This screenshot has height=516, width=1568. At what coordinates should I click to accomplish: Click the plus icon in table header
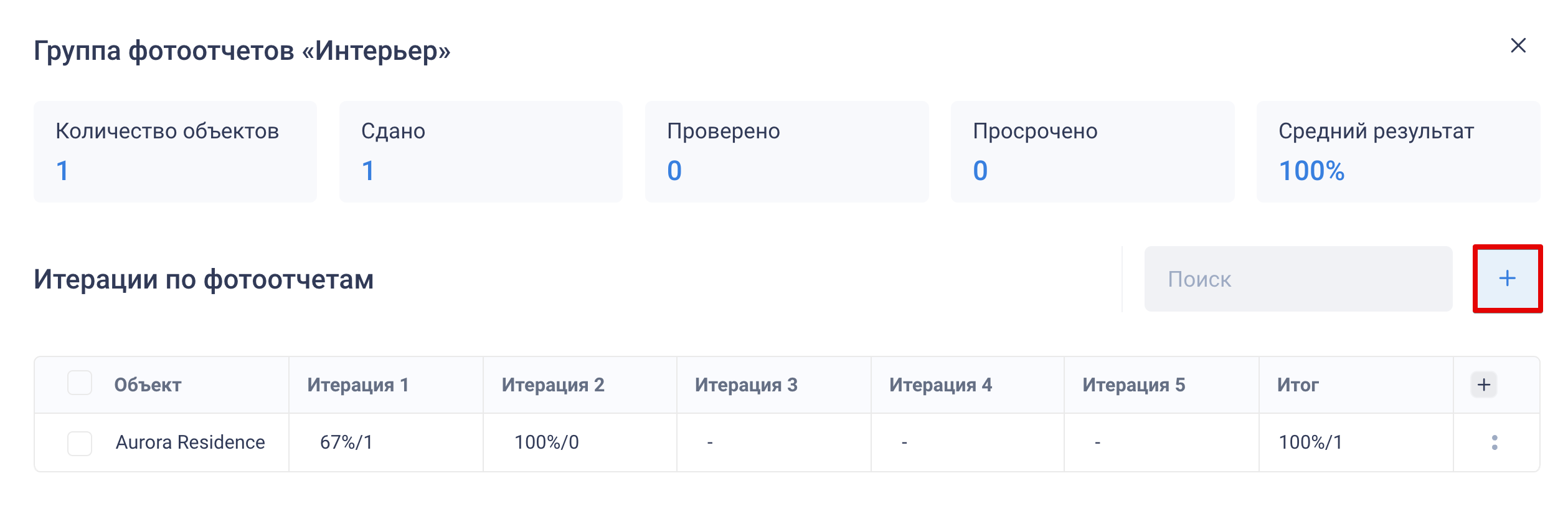coord(1484,385)
